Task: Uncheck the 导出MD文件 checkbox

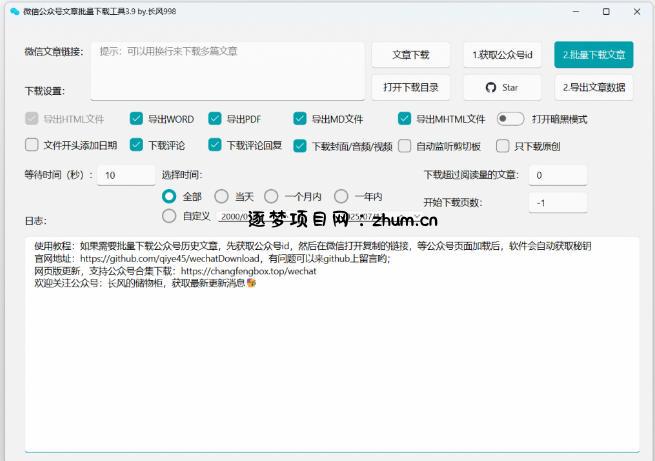Action: (x=300, y=119)
